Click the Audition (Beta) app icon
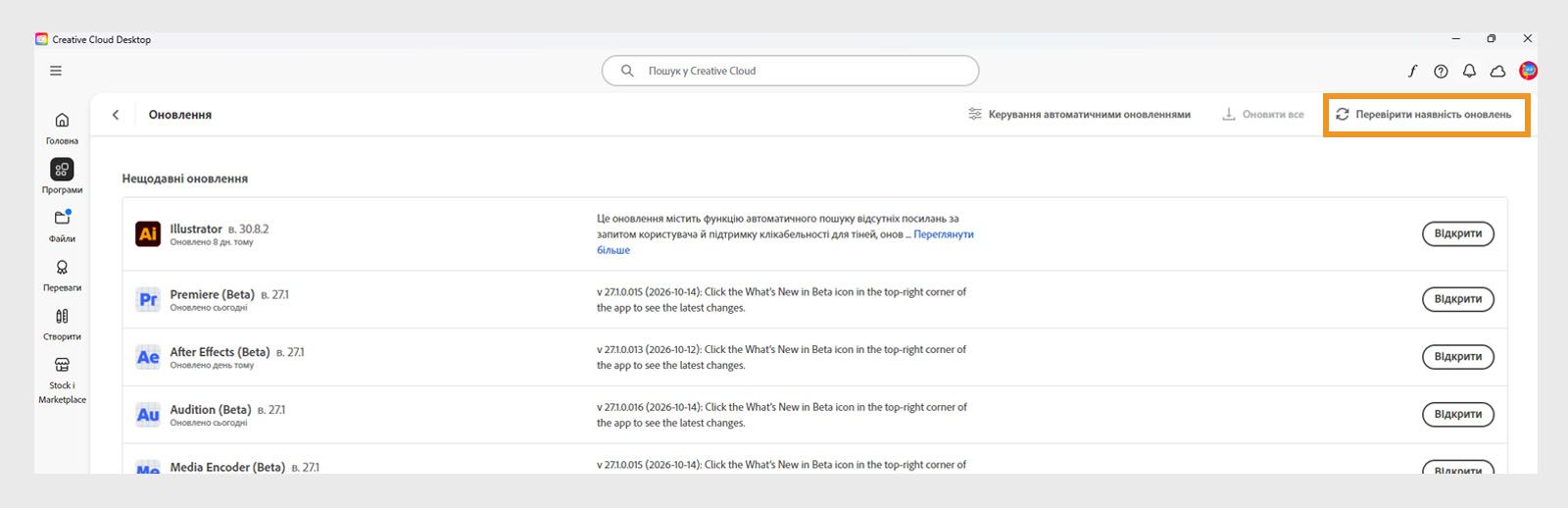Image resolution: width=1568 pixels, height=508 pixels. pos(148,415)
